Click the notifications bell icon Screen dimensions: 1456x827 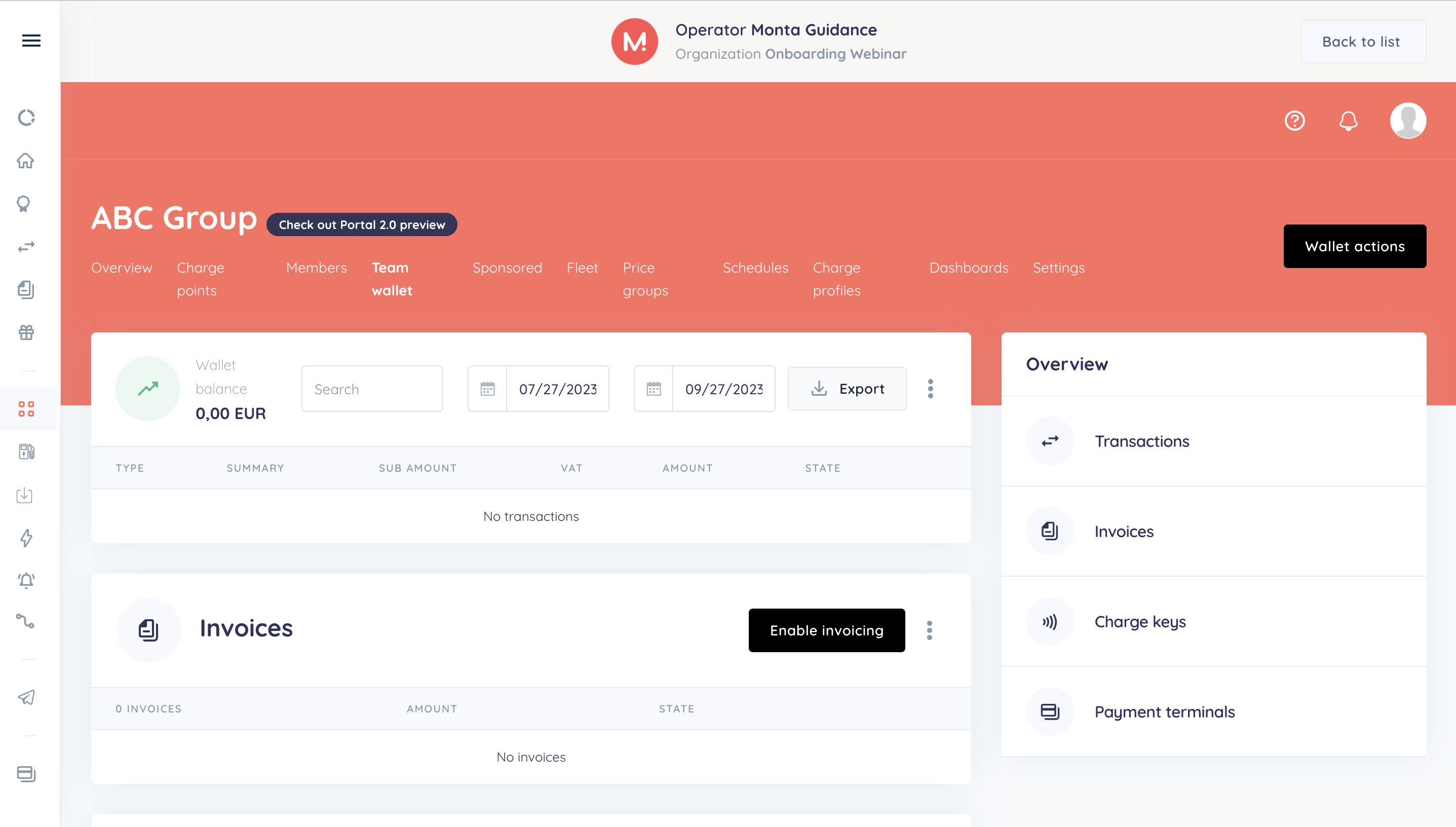[x=1348, y=121]
